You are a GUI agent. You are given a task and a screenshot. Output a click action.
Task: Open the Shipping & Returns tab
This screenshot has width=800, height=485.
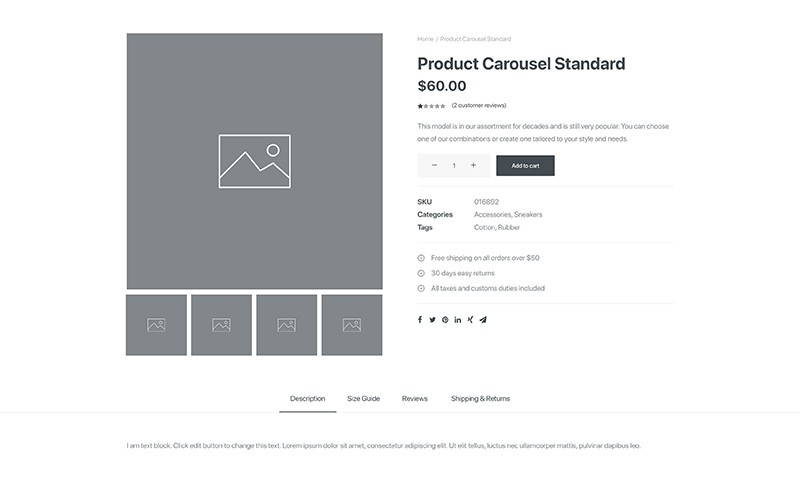(x=480, y=398)
